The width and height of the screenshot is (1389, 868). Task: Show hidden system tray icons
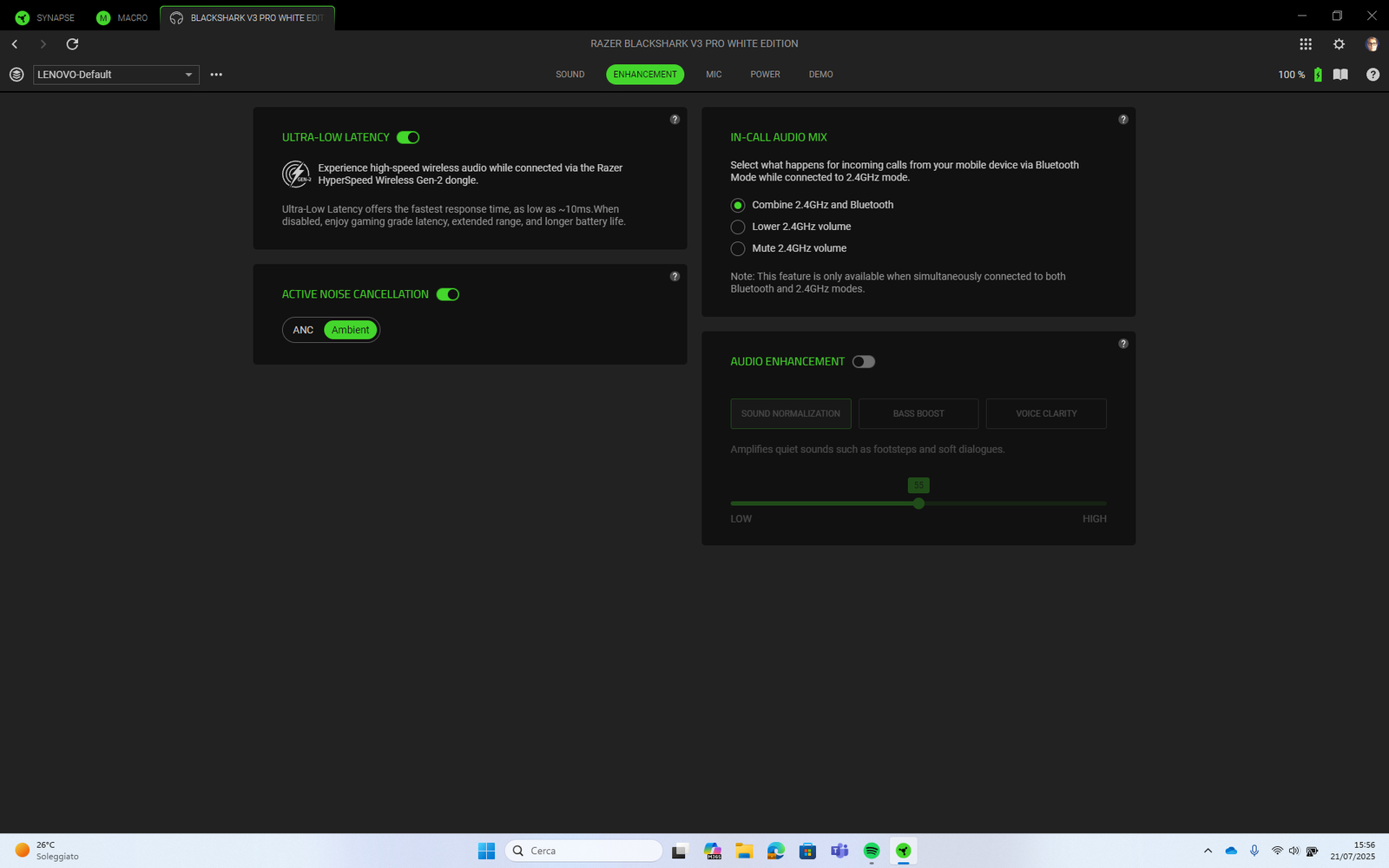click(x=1208, y=851)
